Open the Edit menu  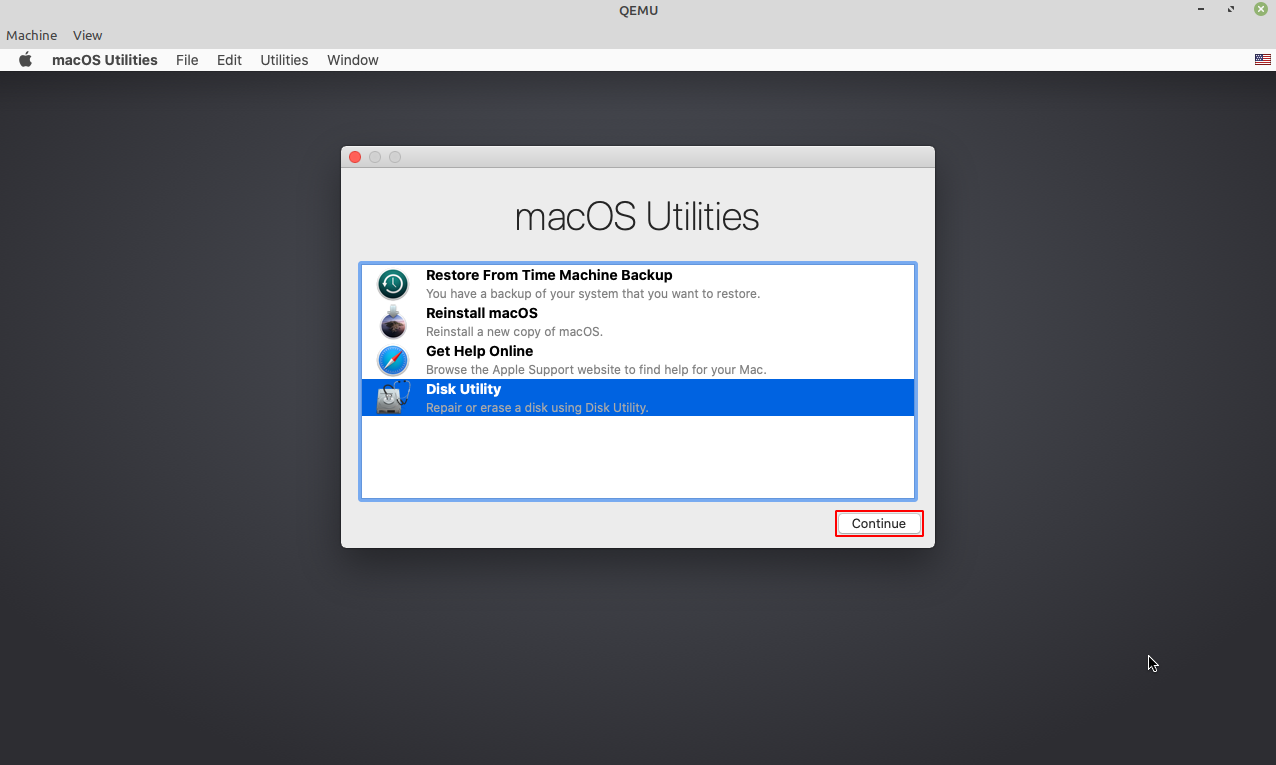point(229,60)
